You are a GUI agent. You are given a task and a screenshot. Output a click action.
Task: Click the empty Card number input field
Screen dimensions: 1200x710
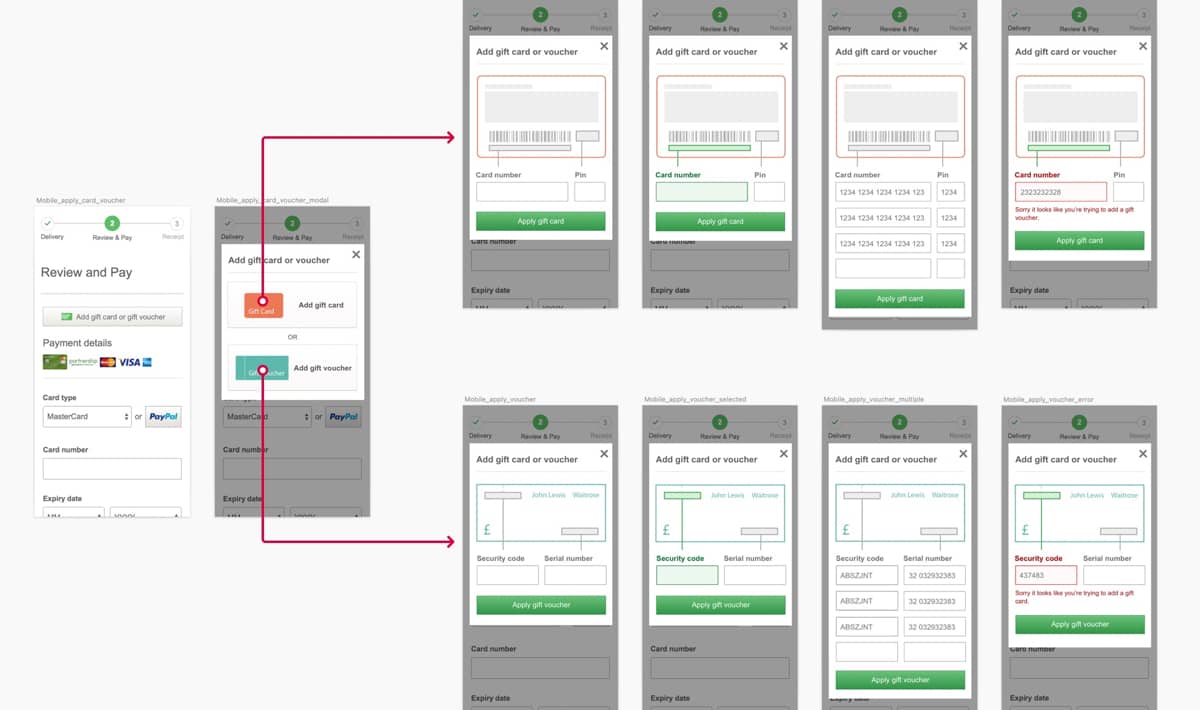[x=110, y=469]
